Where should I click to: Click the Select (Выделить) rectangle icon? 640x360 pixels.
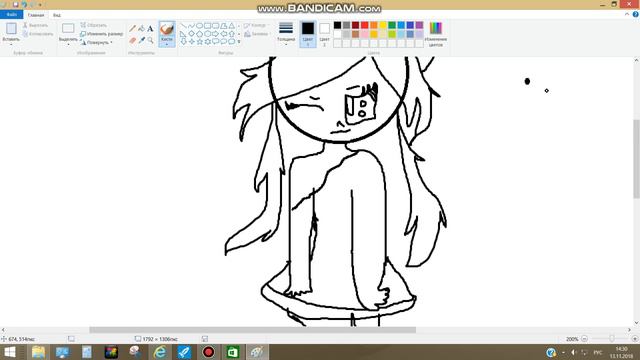(x=68, y=28)
